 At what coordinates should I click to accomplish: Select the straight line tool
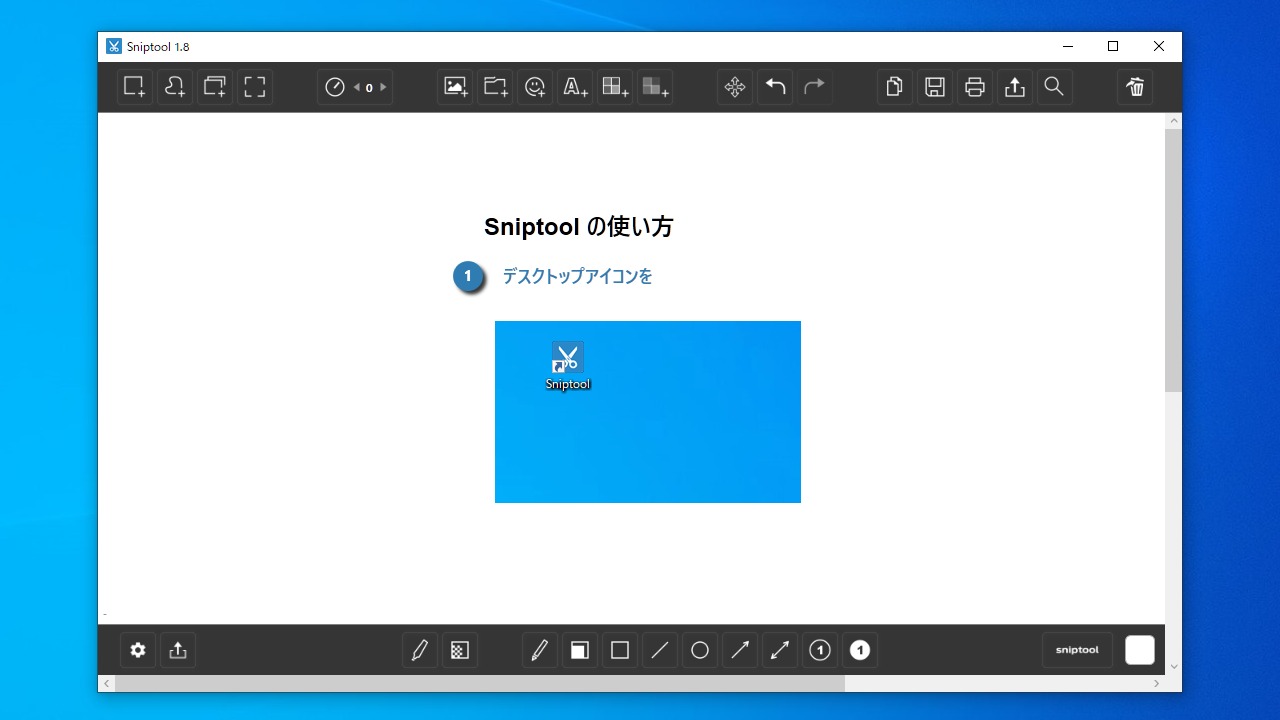660,650
